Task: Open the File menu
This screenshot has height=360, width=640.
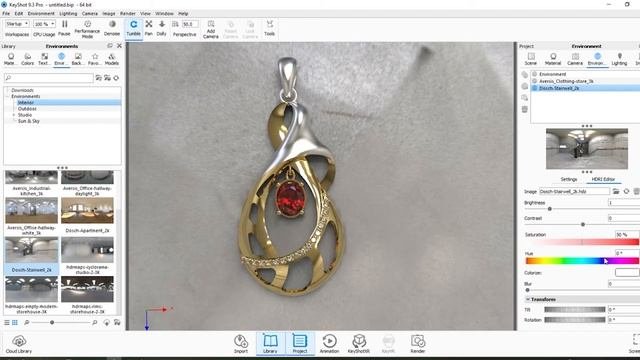Action: point(6,13)
